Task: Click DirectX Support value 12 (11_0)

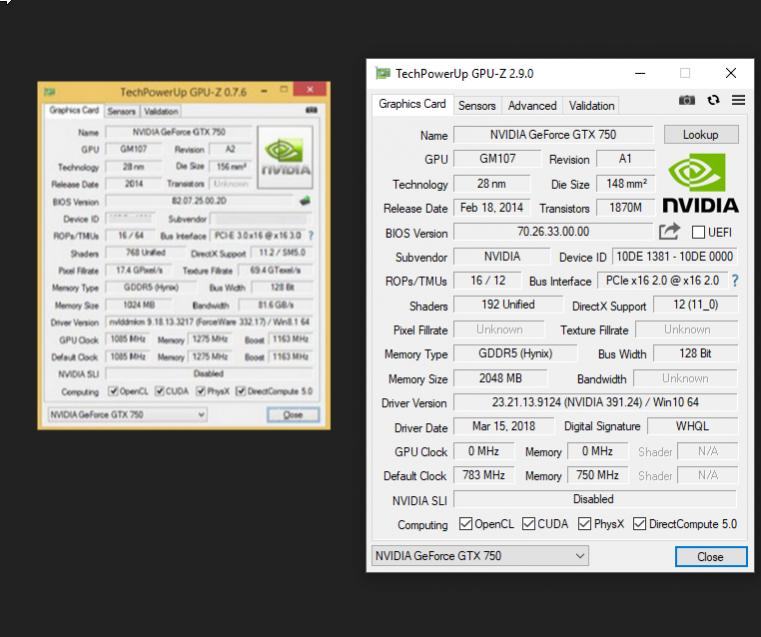Action: point(695,305)
